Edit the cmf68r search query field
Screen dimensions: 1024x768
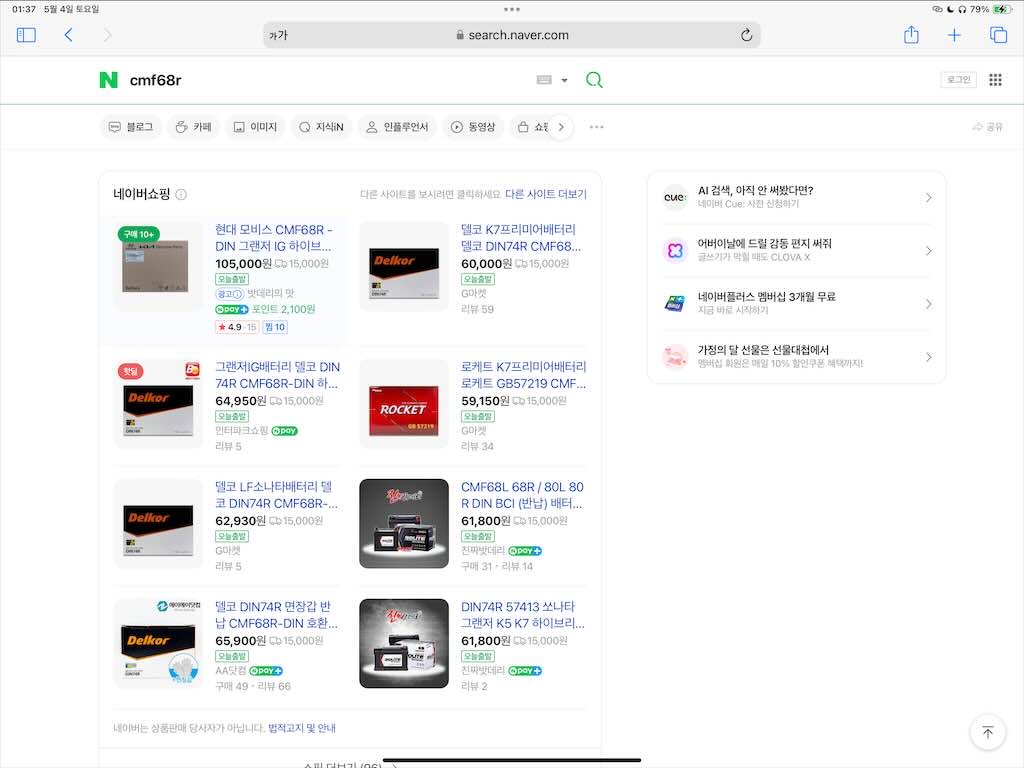327,80
